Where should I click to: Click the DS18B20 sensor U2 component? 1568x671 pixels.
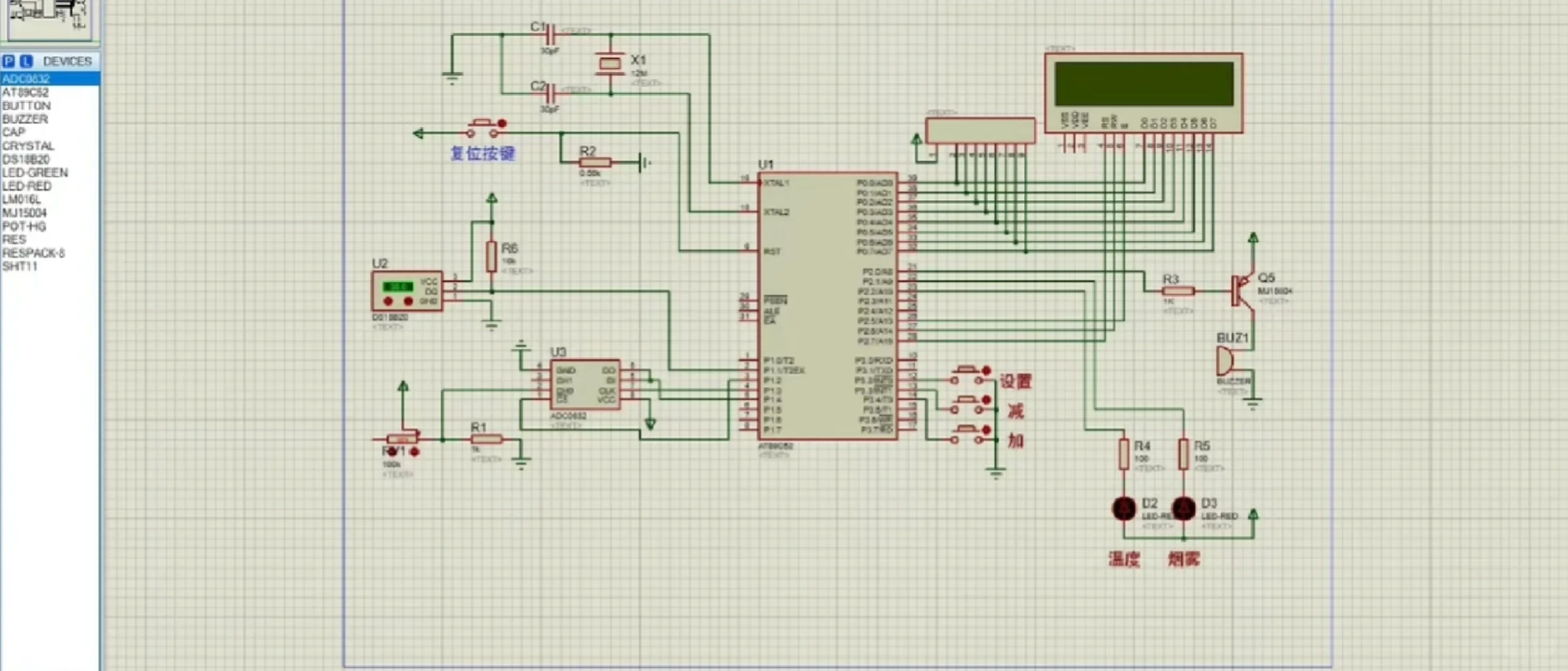point(407,291)
